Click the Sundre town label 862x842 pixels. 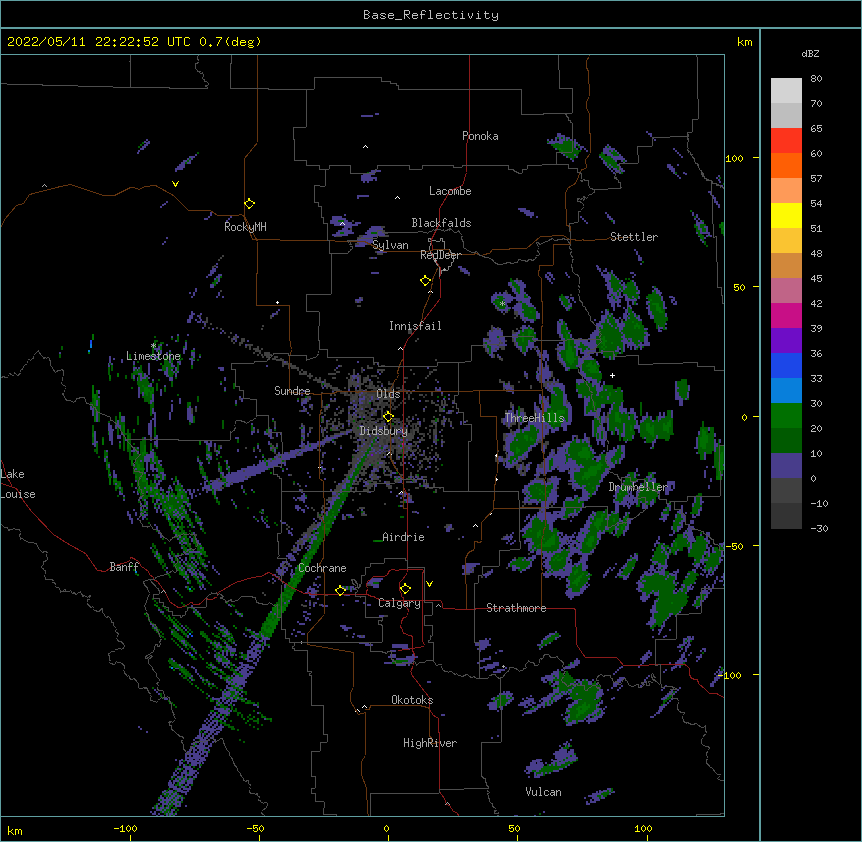[x=292, y=391]
